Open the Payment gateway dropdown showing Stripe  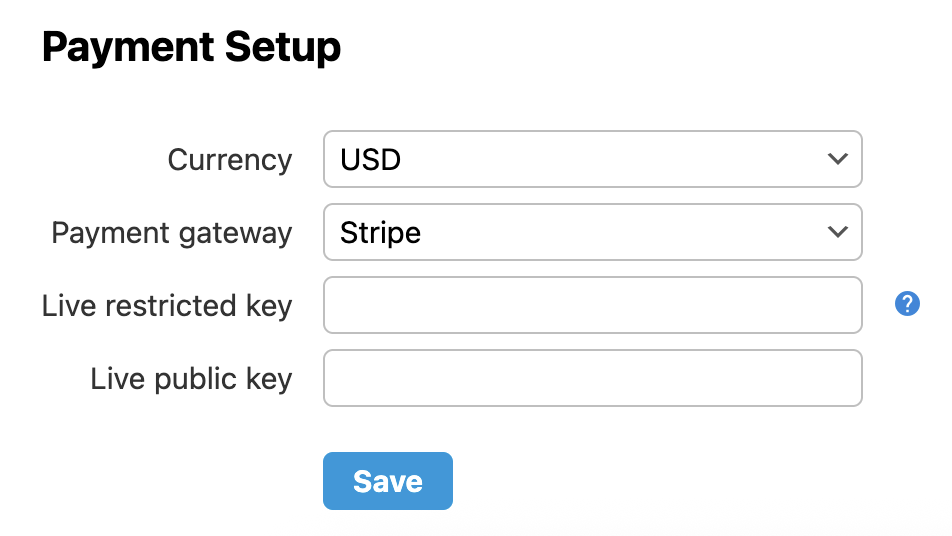592,232
